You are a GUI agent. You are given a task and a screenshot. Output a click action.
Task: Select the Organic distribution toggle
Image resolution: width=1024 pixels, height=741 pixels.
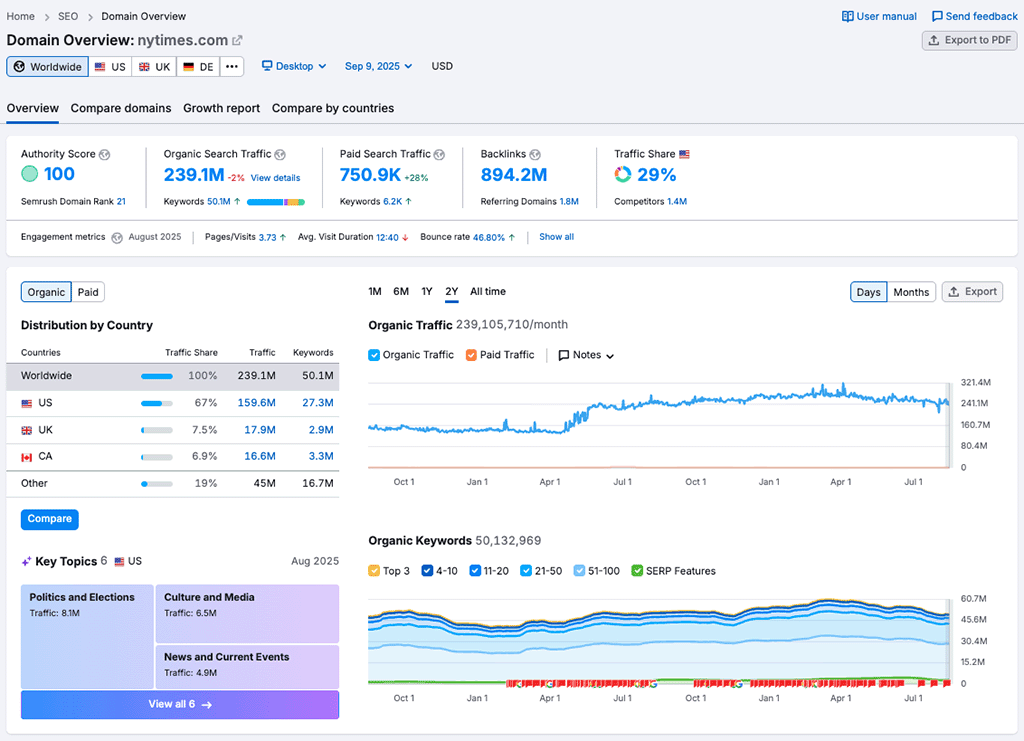pyautogui.click(x=46, y=292)
